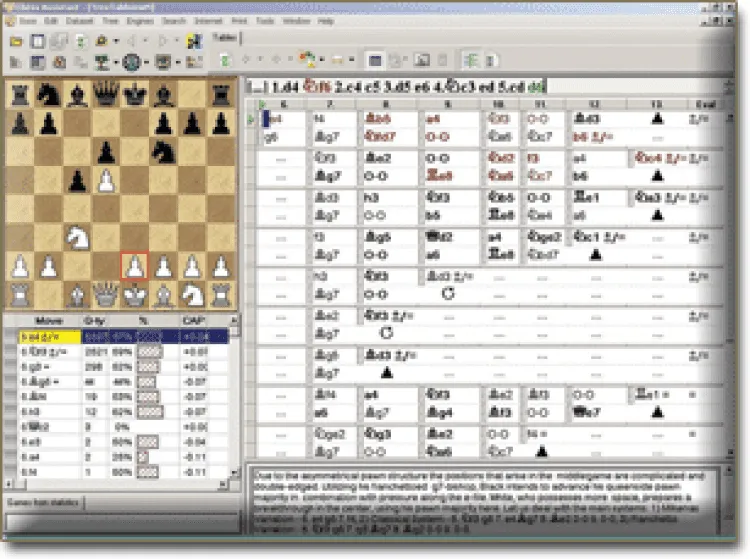The image size is (750, 559).
Task: Click the black knight on f6
Action: point(163,152)
